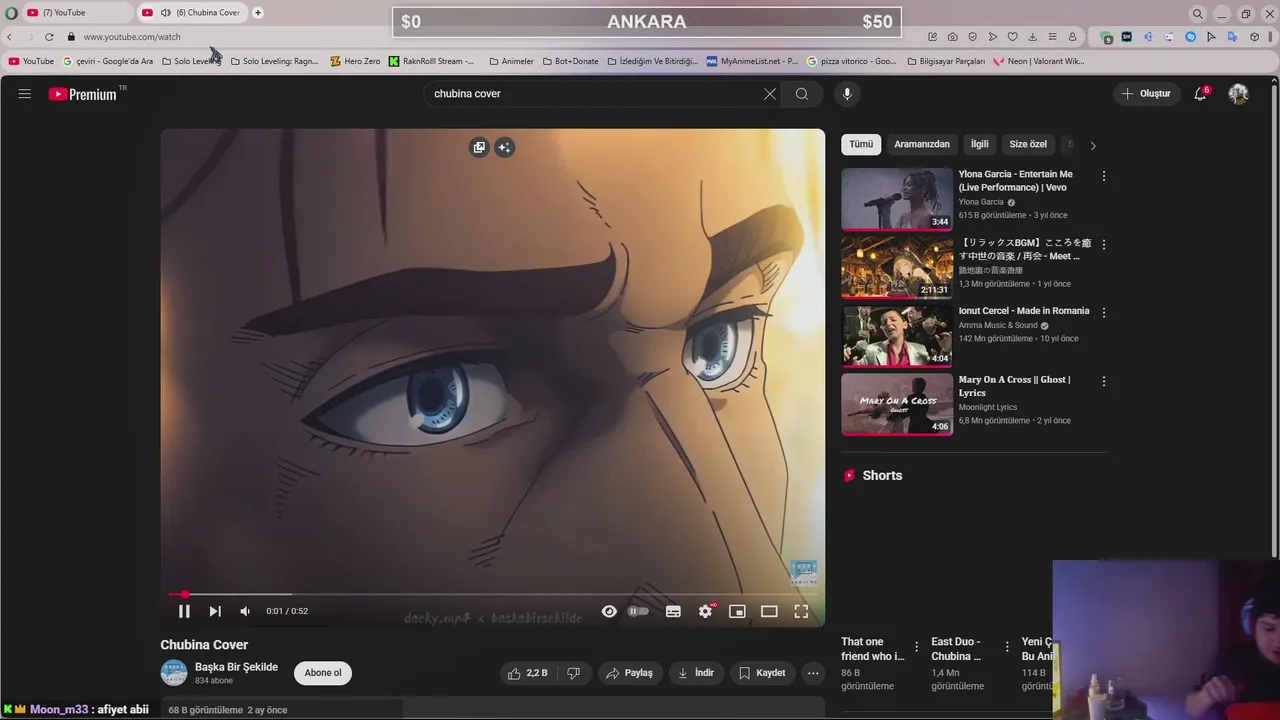Open options for Mary On A Cross

(1104, 381)
